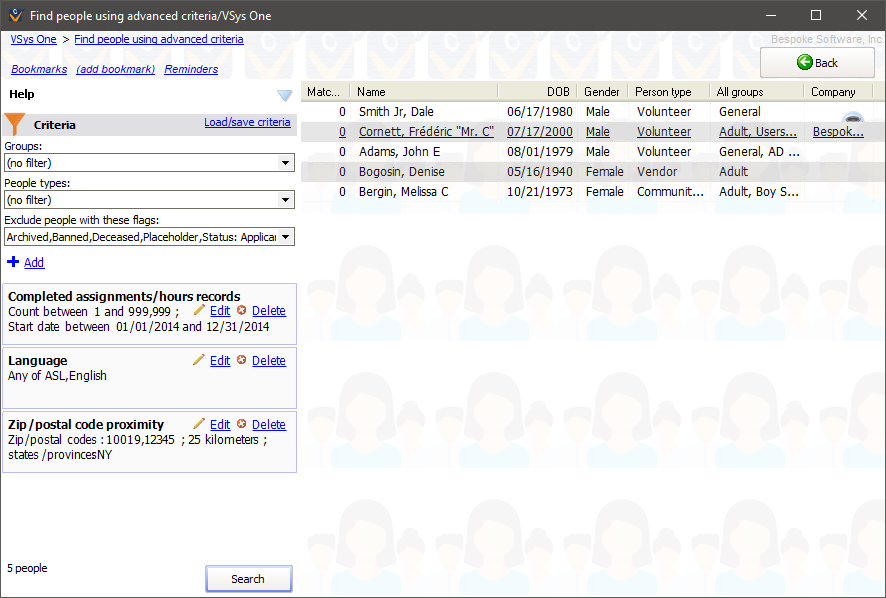886x598 pixels.
Task: Click the Search button
Action: (248, 578)
